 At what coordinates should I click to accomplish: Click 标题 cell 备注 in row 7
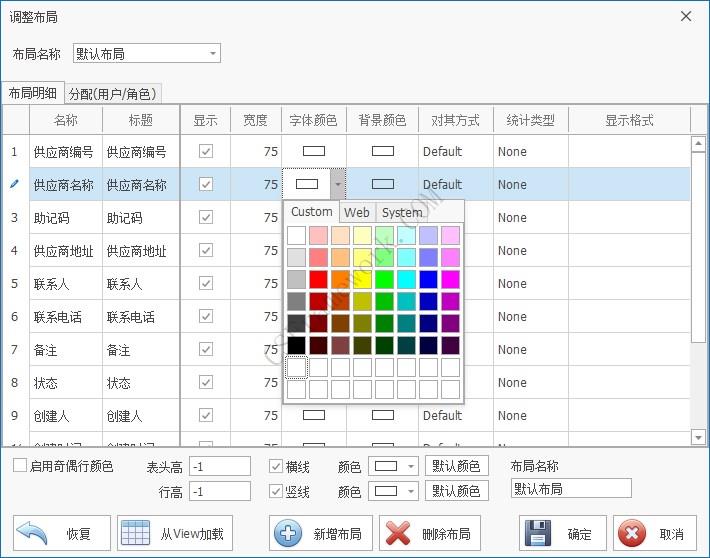click(141, 350)
